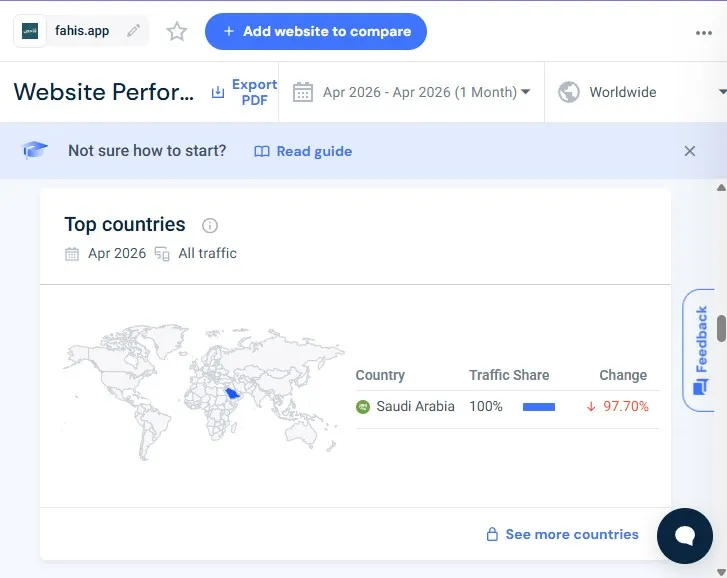Click the Website Performance page title

click(x=104, y=92)
